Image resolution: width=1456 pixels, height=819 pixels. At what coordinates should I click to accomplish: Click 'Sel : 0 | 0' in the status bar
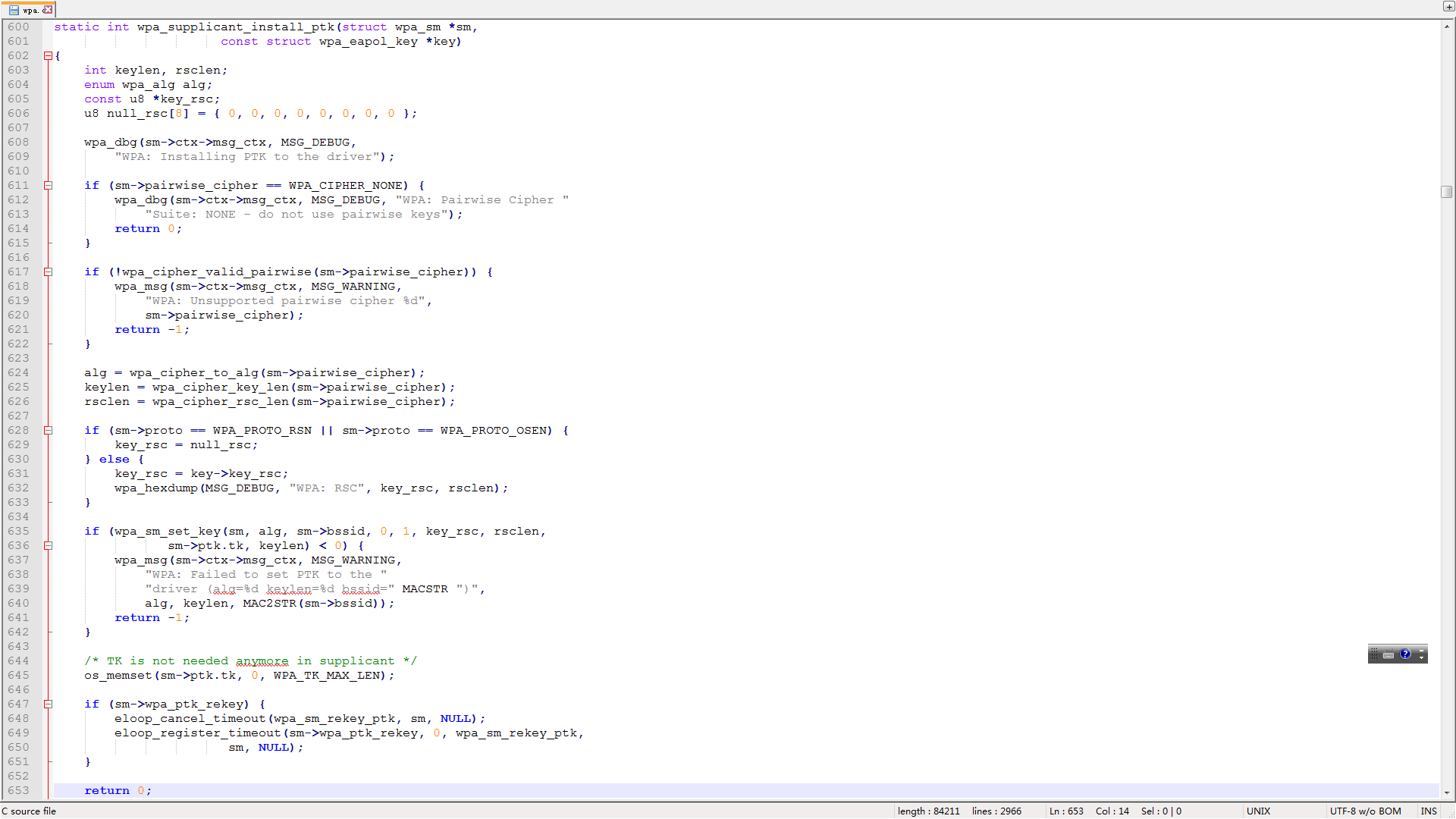pos(1161,811)
